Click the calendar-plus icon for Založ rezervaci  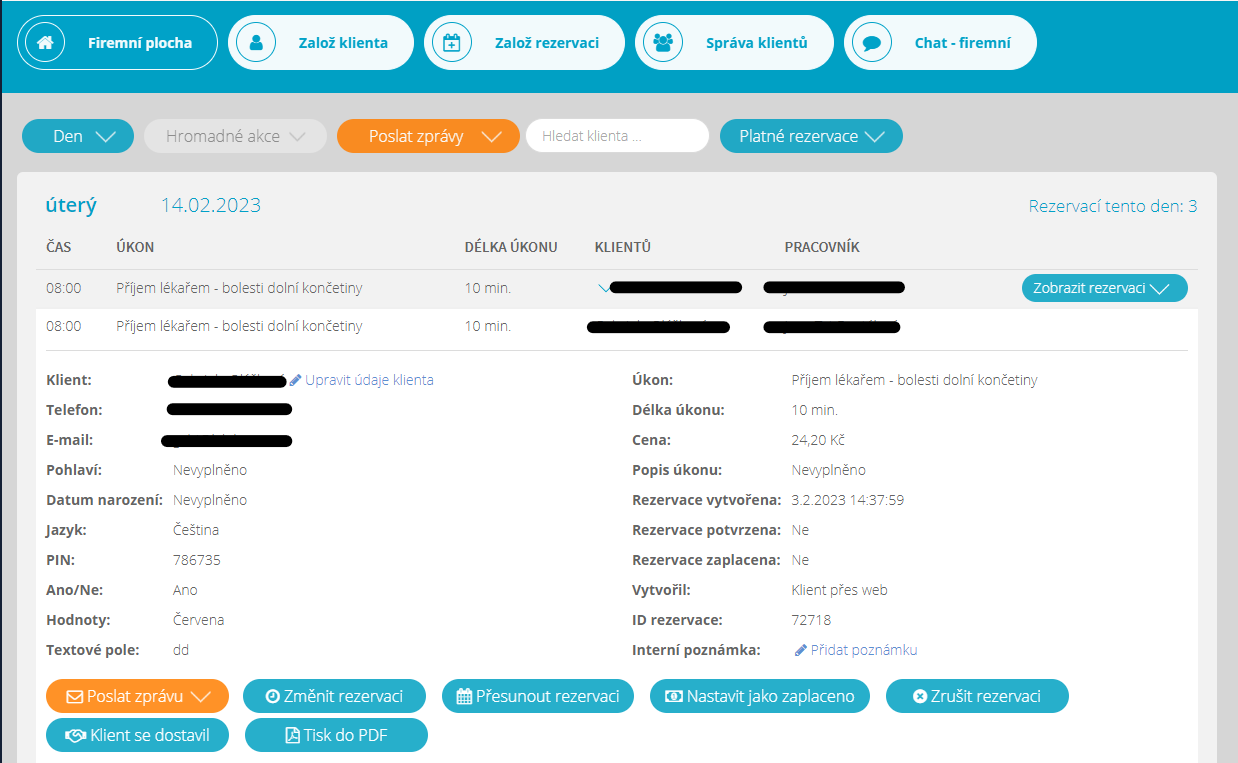pyautogui.click(x=452, y=43)
